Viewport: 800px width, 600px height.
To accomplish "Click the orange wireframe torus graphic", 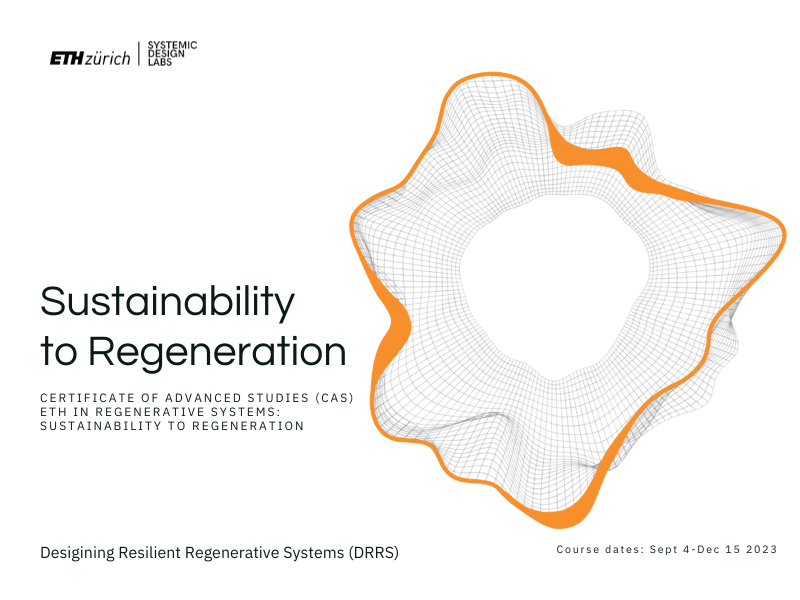I will click(x=568, y=300).
